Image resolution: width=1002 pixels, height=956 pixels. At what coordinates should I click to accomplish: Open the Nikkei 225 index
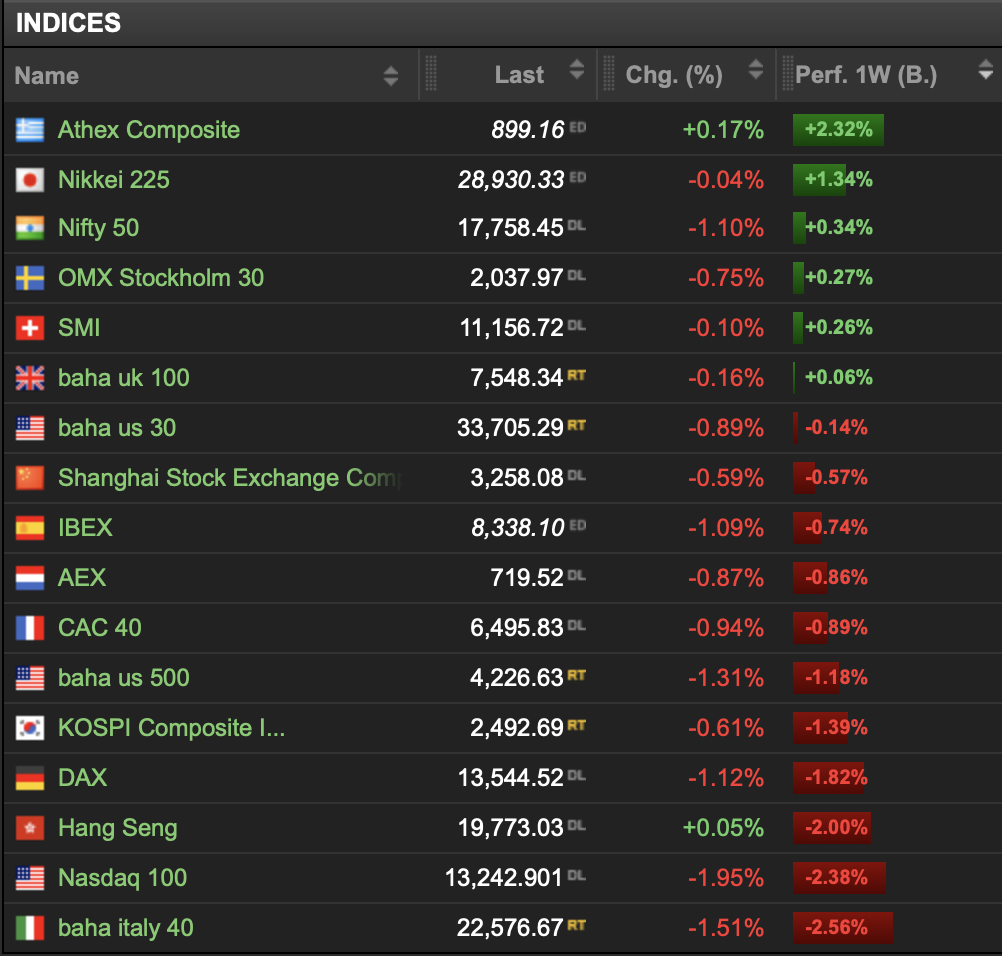pos(114,180)
